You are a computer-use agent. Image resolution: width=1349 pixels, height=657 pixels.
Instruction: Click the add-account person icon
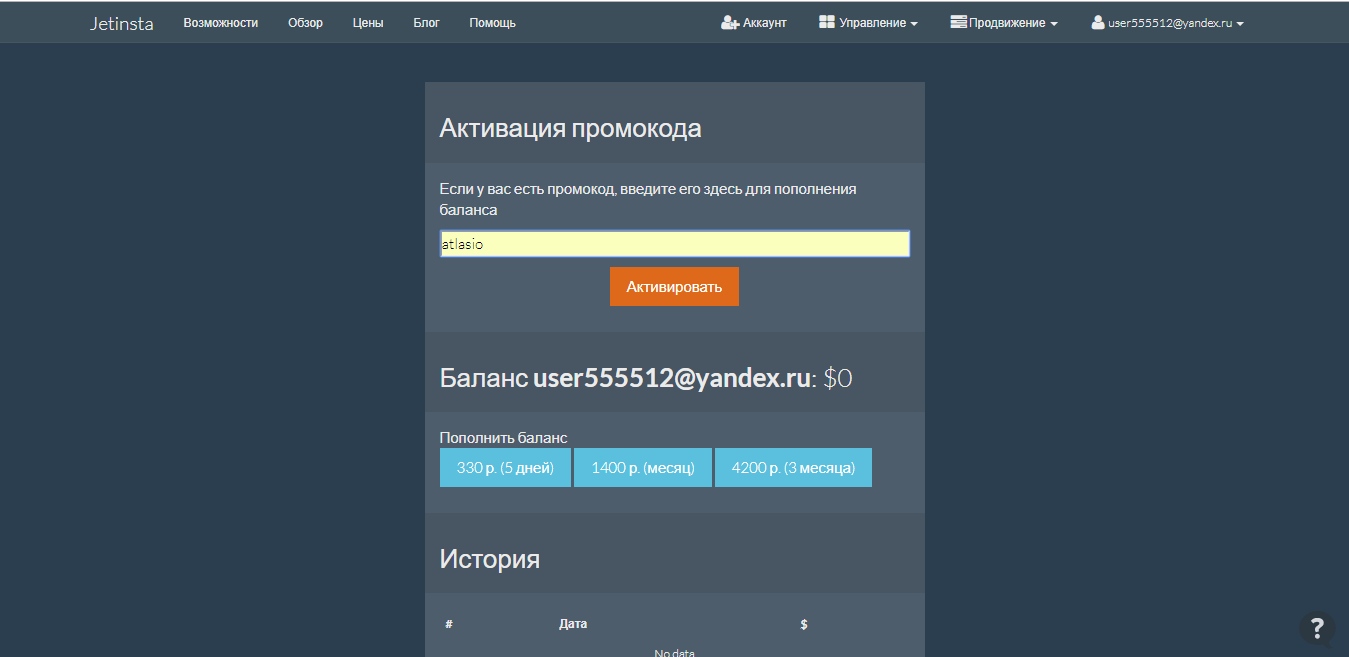pos(729,23)
